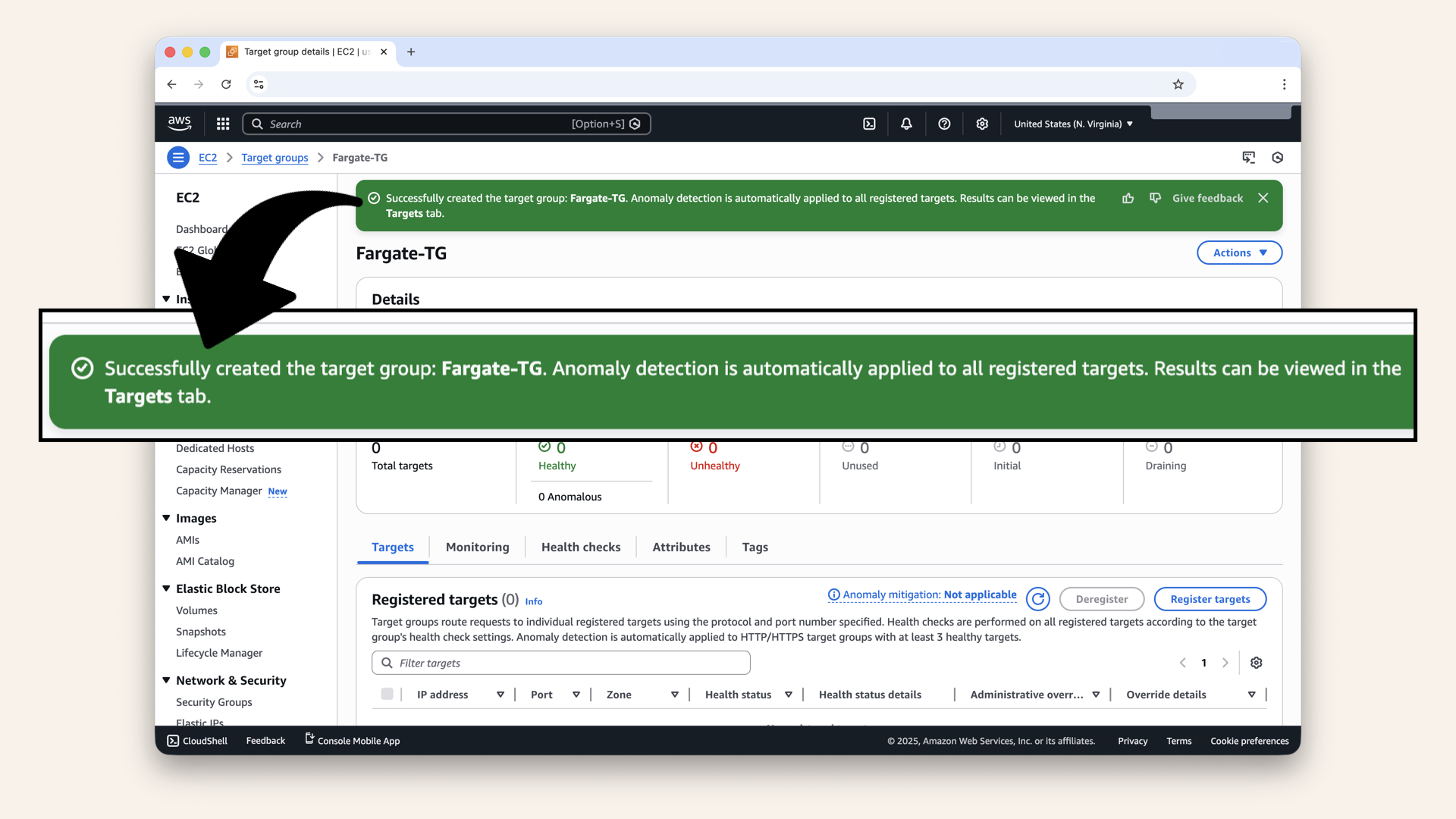Click the thumbs up feedback icon
Viewport: 1456px width, 819px height.
1128,198
